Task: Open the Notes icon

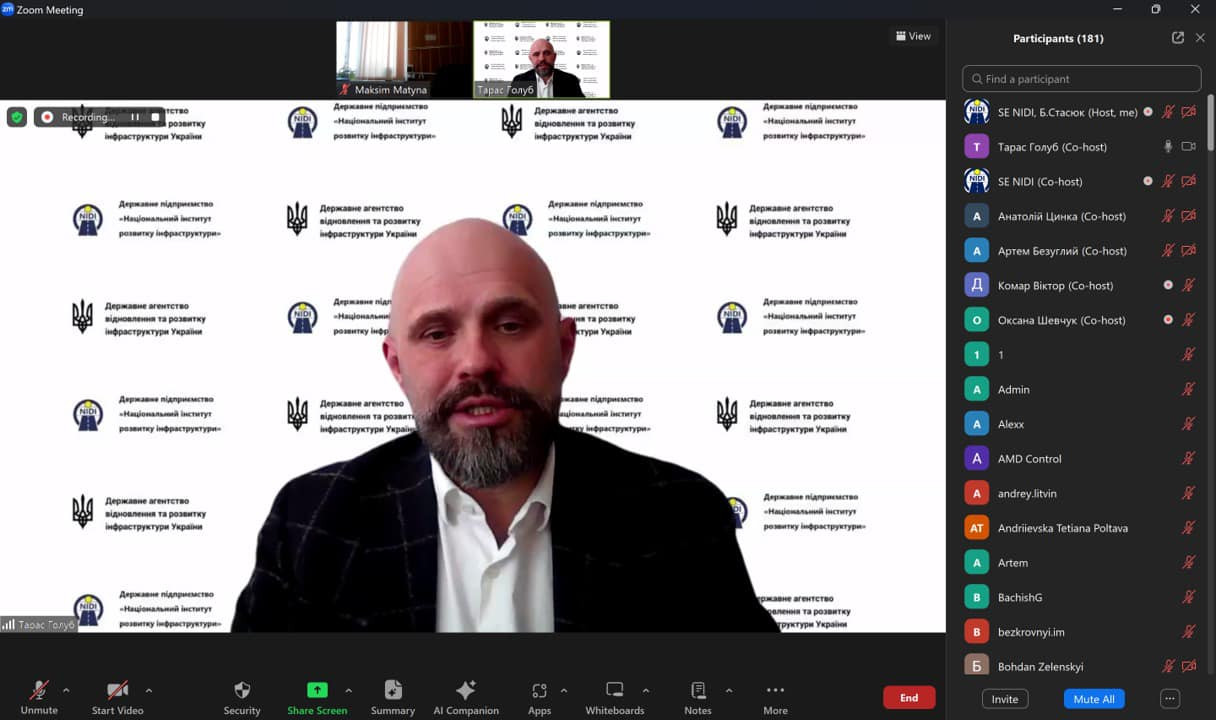Action: click(698, 691)
